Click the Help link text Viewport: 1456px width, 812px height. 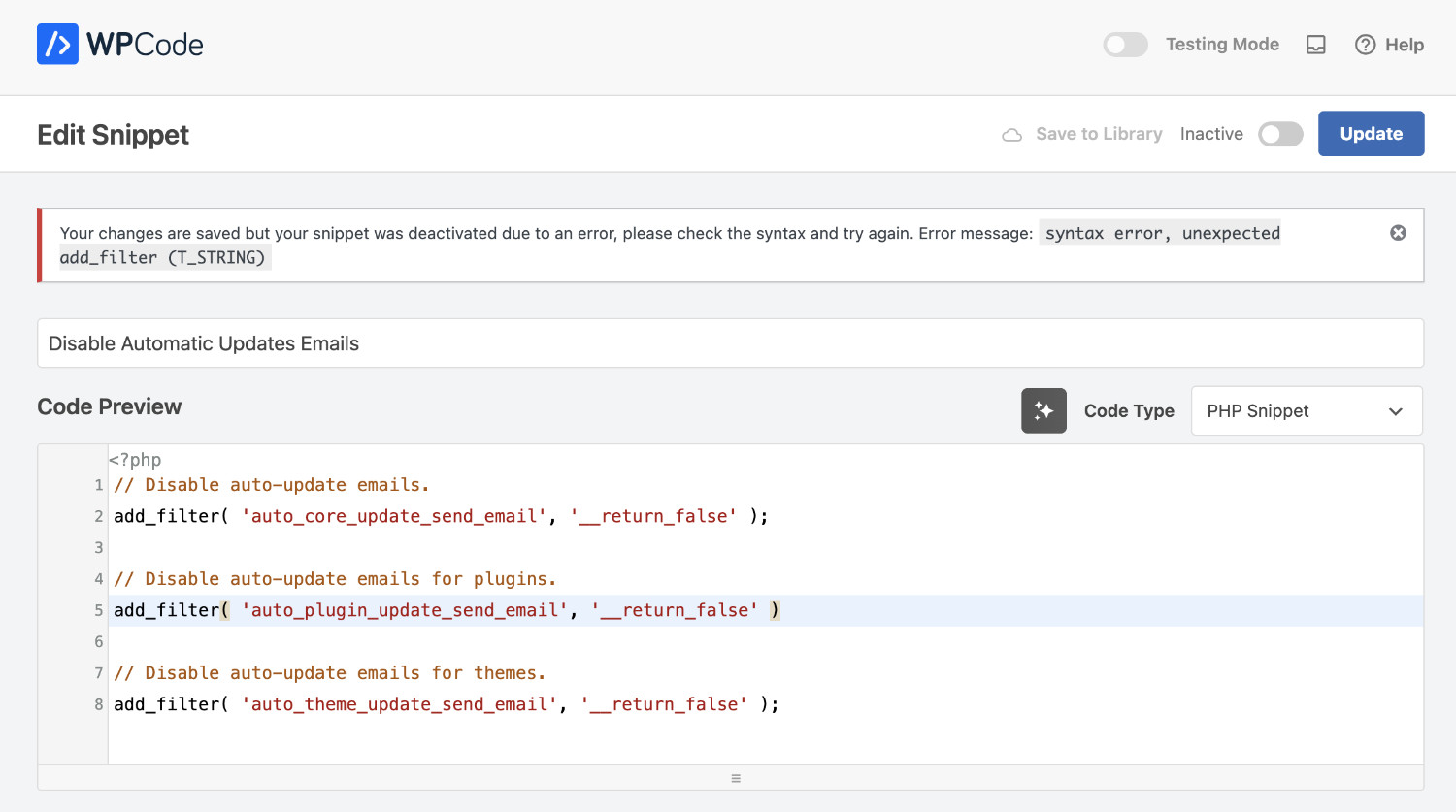1404,45
